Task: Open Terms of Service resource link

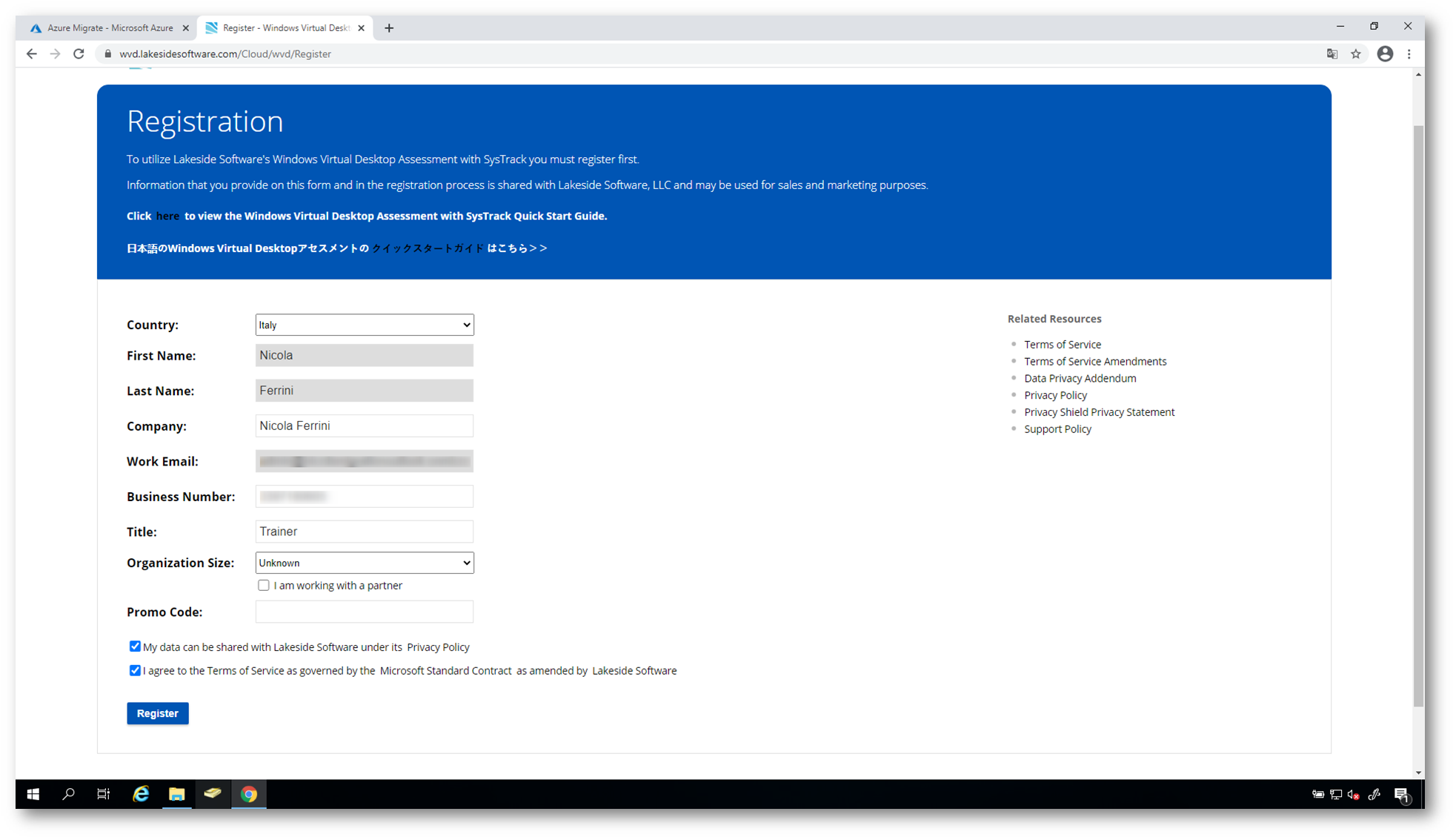Action: (x=1063, y=344)
